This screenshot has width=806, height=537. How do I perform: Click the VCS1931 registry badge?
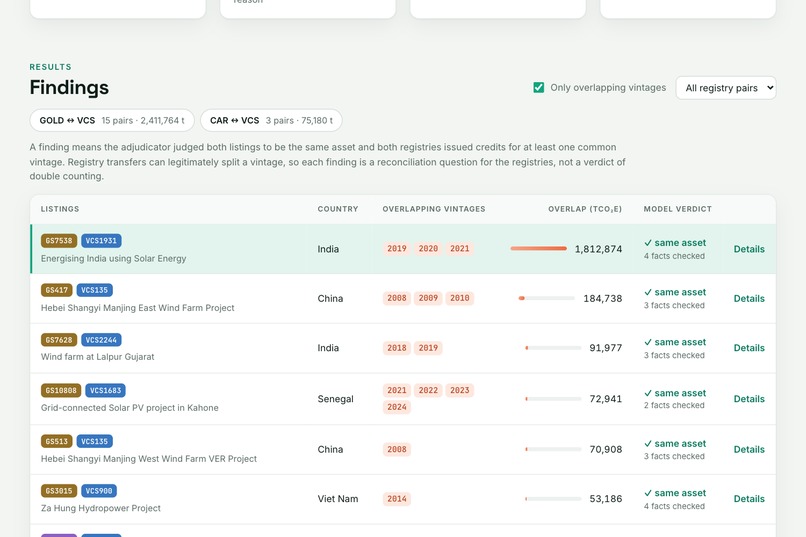click(101, 240)
